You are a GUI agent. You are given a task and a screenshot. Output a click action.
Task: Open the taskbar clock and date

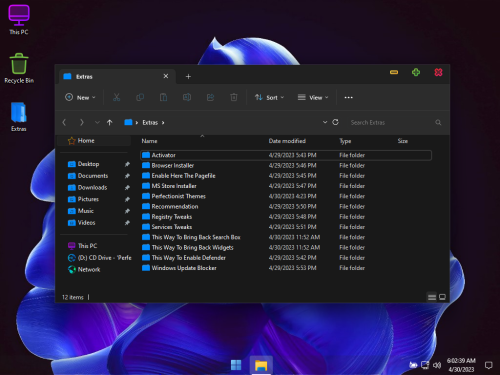click(461, 365)
